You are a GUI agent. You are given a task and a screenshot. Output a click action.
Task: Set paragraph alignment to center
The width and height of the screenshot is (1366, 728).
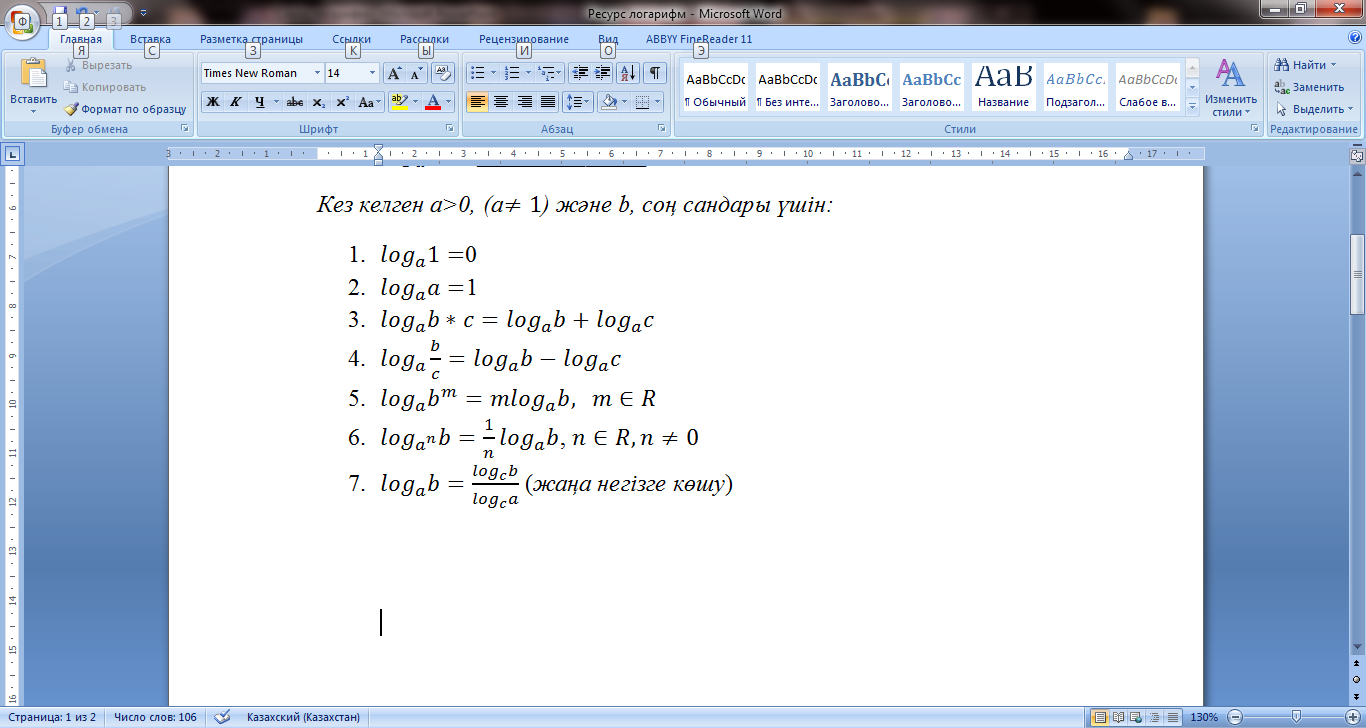(500, 102)
